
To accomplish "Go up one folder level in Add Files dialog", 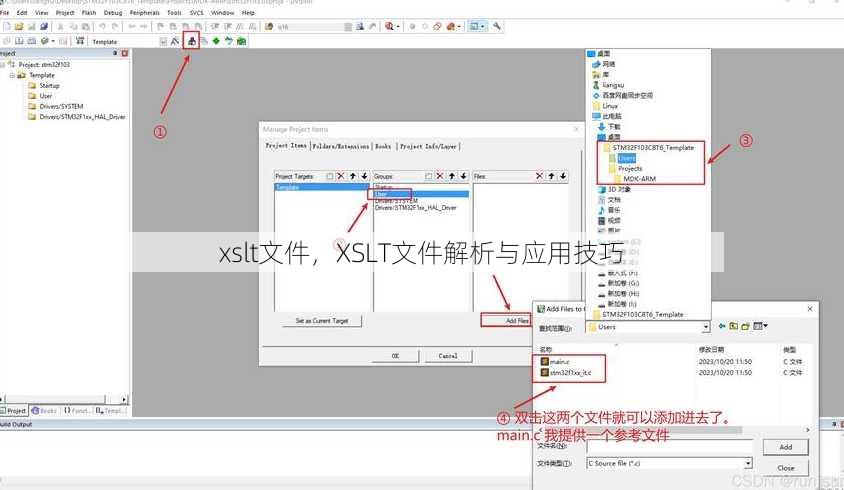I will tap(734, 326).
